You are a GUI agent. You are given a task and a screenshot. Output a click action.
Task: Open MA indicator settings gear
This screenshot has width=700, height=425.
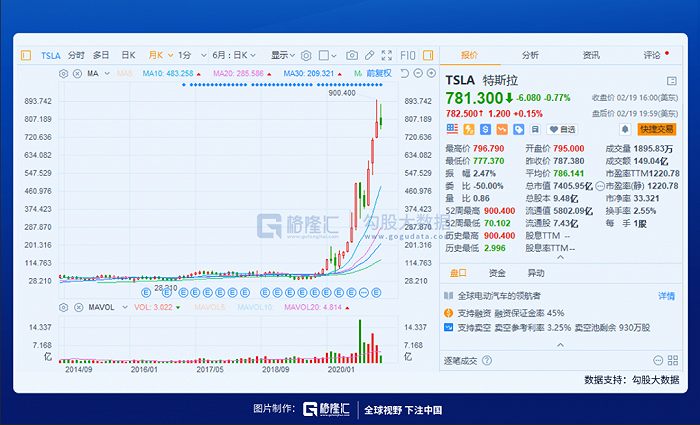(63, 74)
